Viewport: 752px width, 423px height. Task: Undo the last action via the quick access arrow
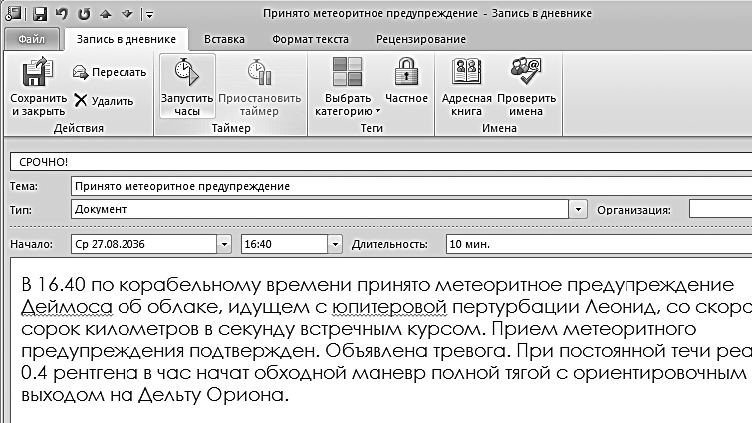click(x=62, y=13)
